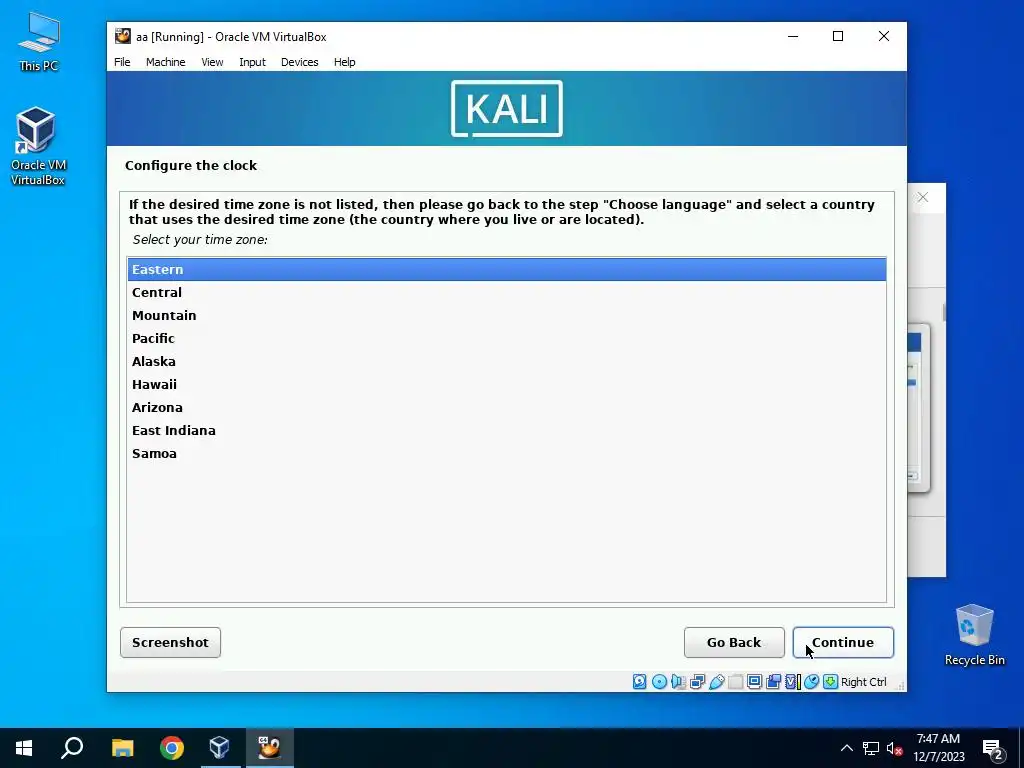Click the shared folders status icon
Viewport: 1024px width, 768px height.
[x=735, y=682]
